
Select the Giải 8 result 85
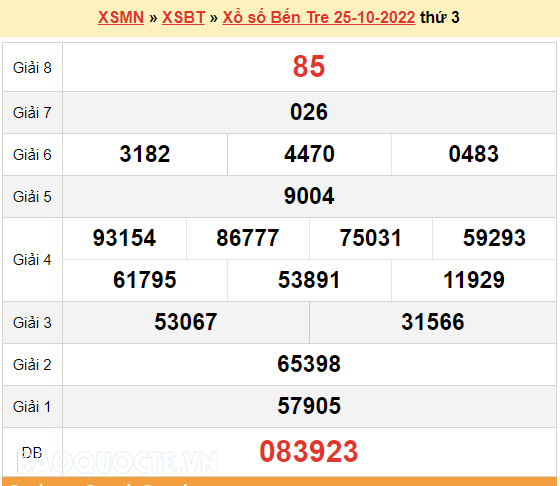[309, 66]
